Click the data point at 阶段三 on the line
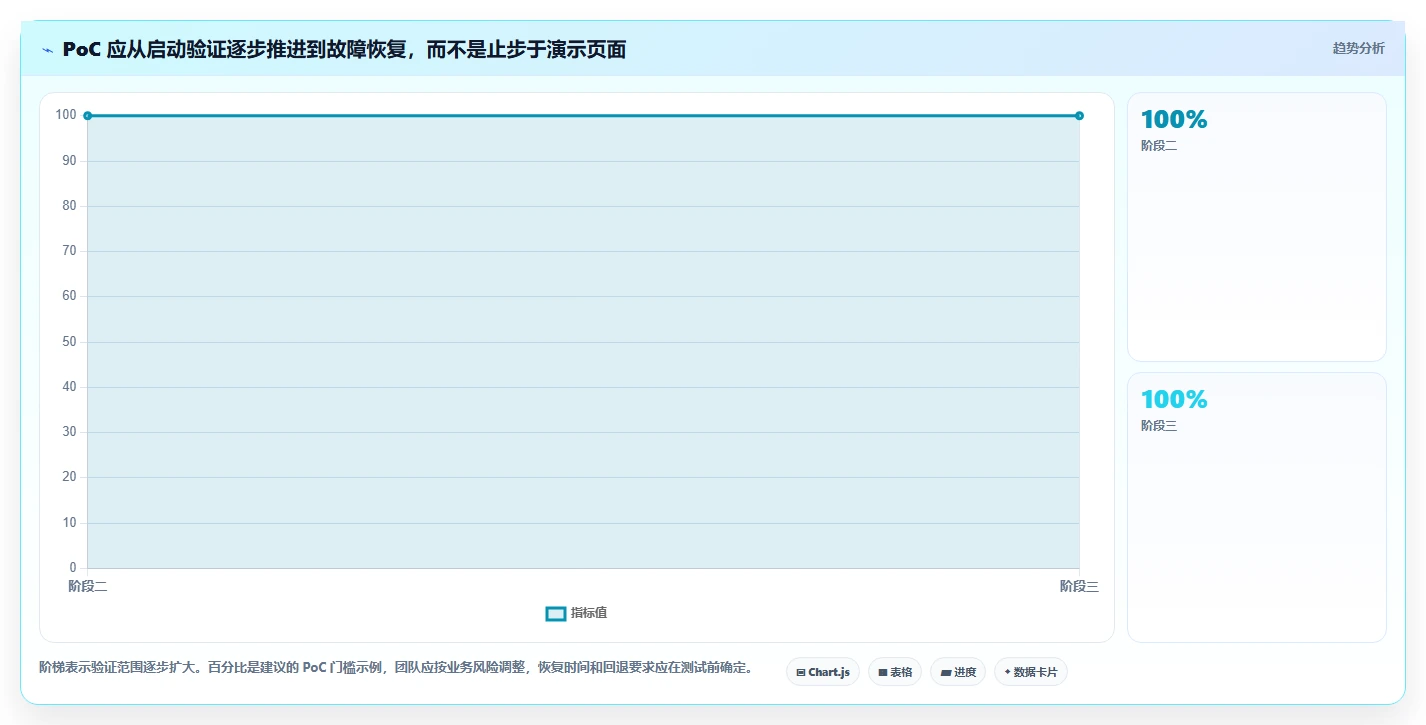 click(x=1079, y=116)
